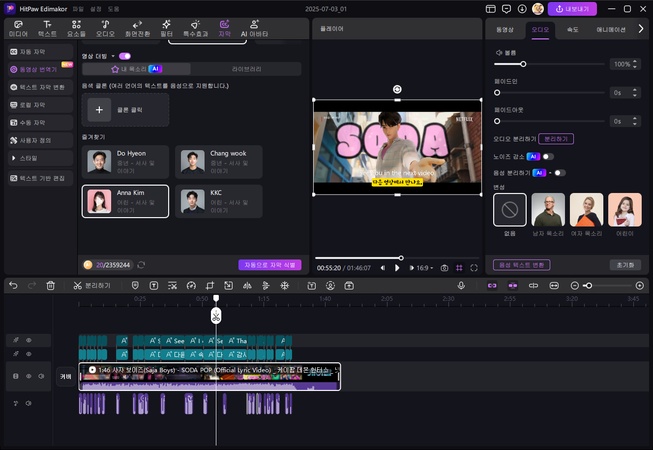
Task: Open the Special Effects tool icon
Action: [x=195, y=29]
